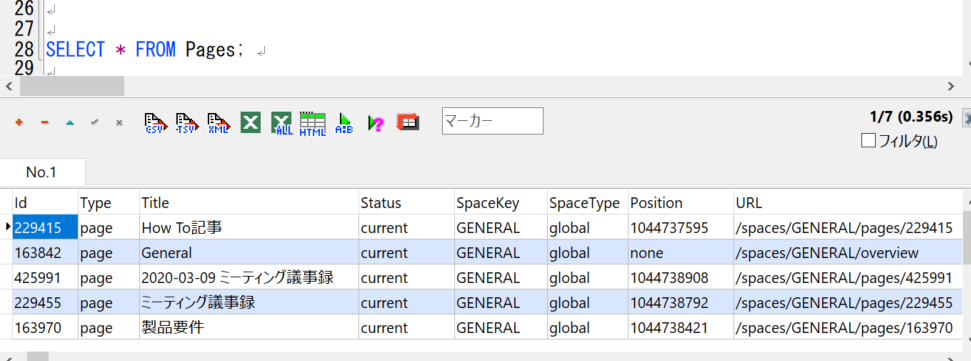Click the SpaceKey column header
This screenshot has width=971, height=361.
tap(500, 202)
